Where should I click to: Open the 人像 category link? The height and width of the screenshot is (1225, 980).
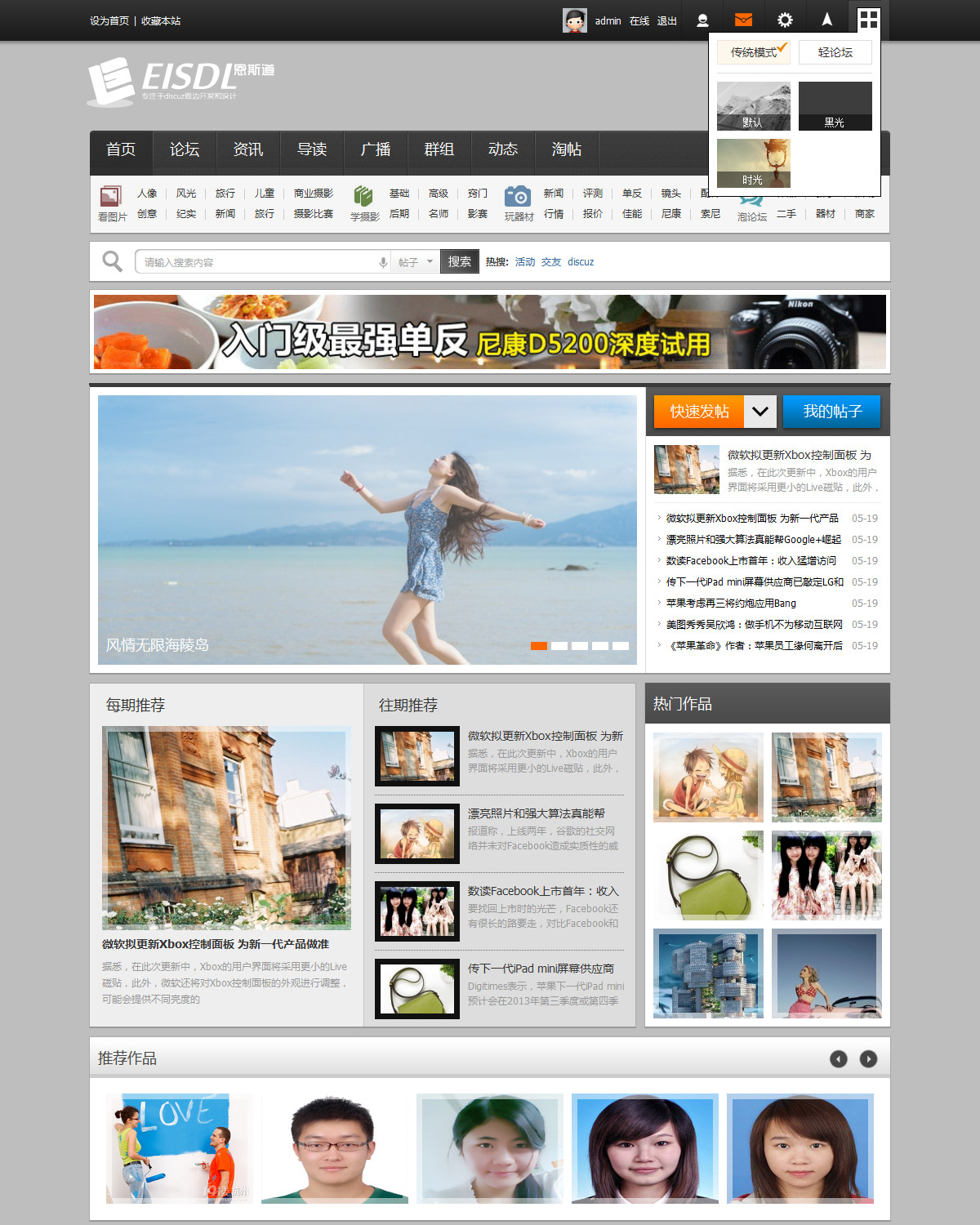[147, 194]
